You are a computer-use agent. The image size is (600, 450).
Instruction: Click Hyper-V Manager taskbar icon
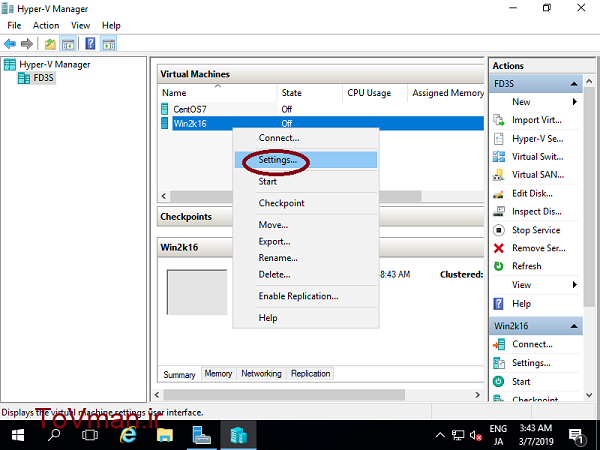coord(238,435)
